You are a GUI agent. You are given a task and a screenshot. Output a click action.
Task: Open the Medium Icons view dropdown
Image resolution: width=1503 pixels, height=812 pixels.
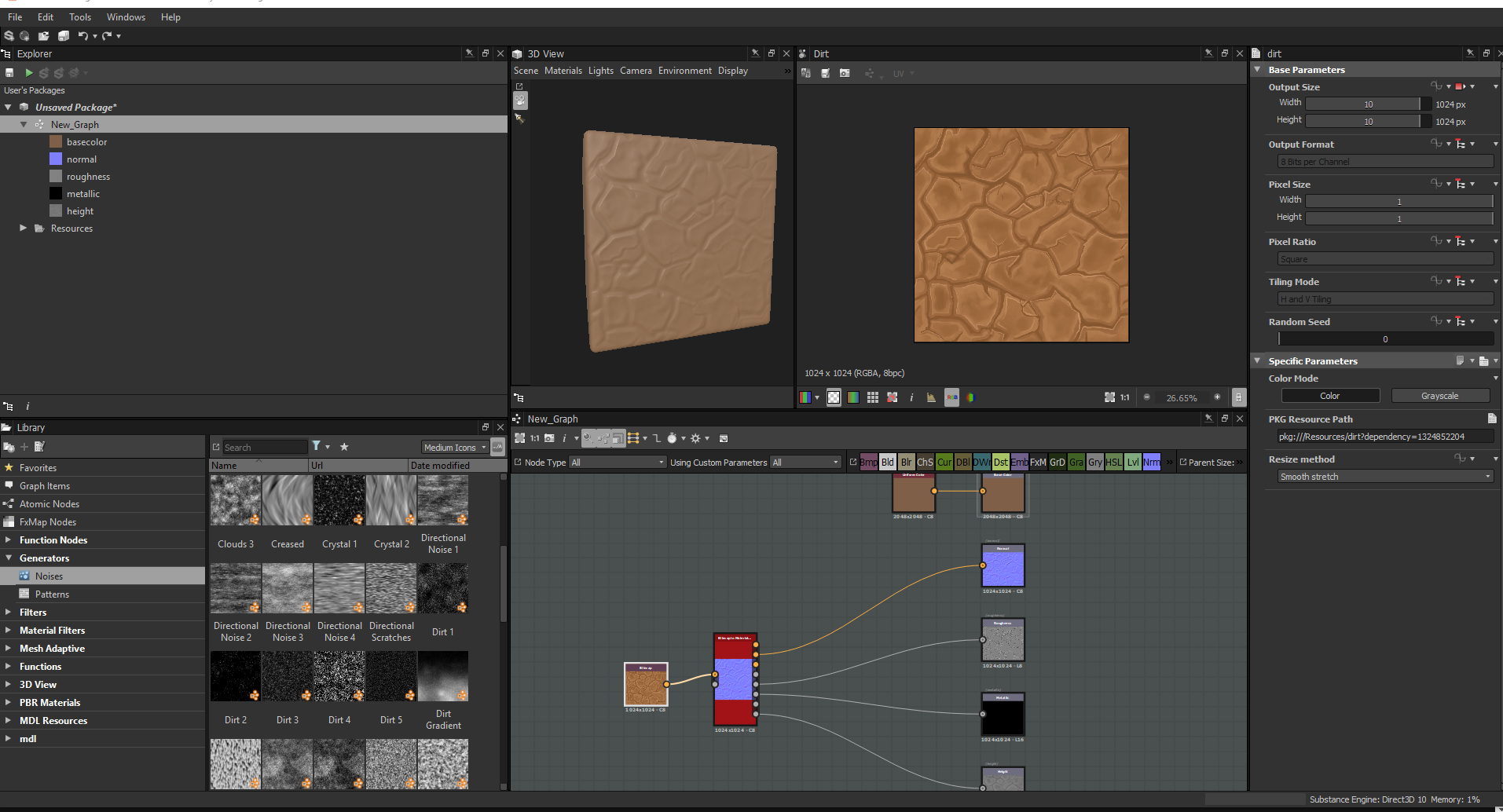tap(454, 447)
